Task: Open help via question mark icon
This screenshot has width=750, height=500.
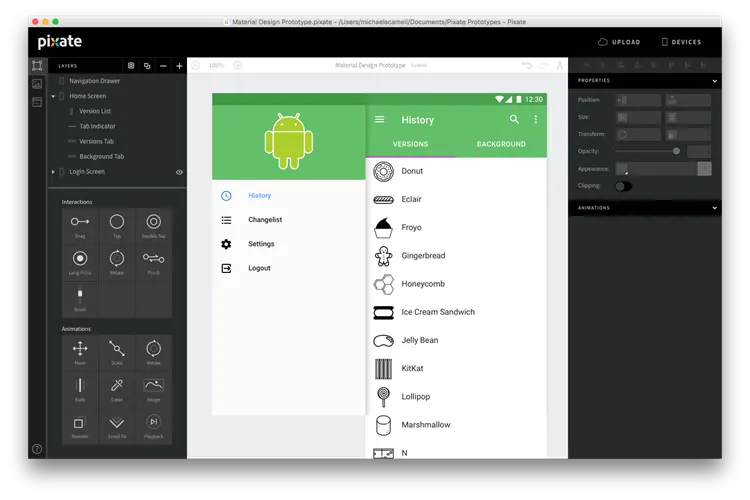Action: click(x=37, y=449)
